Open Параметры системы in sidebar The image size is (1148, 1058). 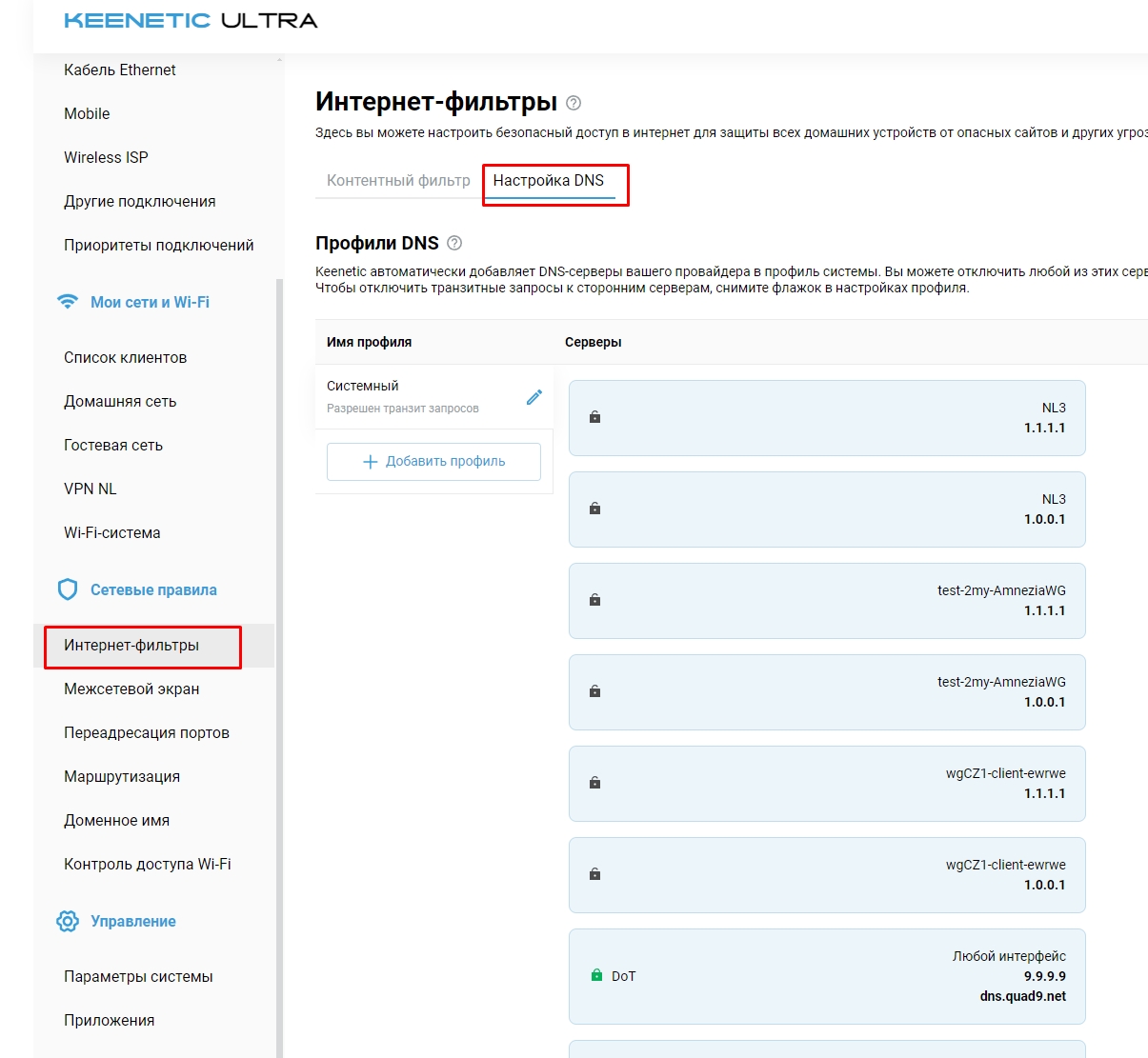(x=138, y=976)
